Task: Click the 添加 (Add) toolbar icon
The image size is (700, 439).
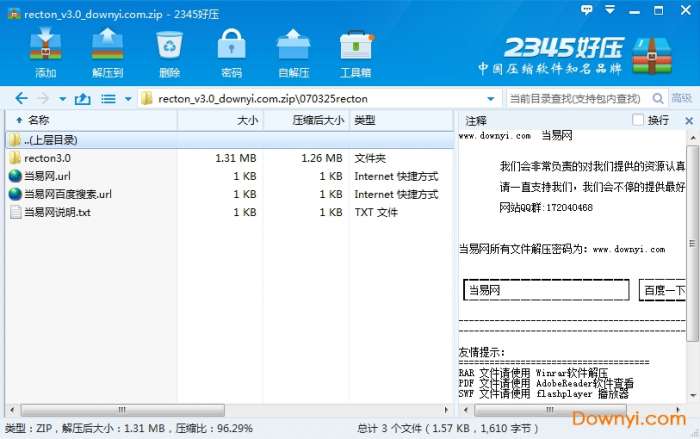Action: click(x=46, y=44)
